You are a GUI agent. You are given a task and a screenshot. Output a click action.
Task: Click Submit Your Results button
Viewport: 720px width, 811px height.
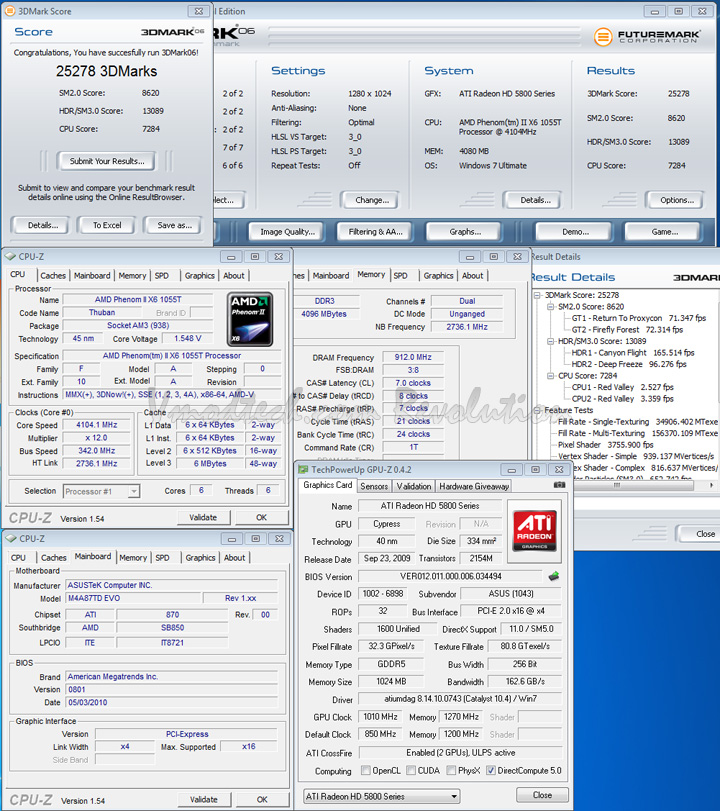(107, 161)
